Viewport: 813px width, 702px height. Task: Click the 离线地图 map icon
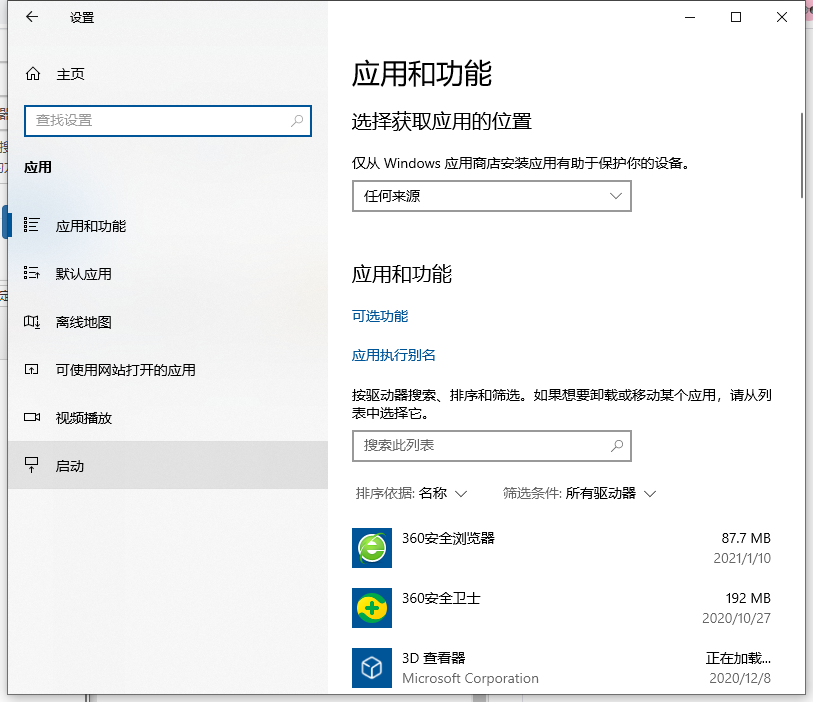click(32, 322)
